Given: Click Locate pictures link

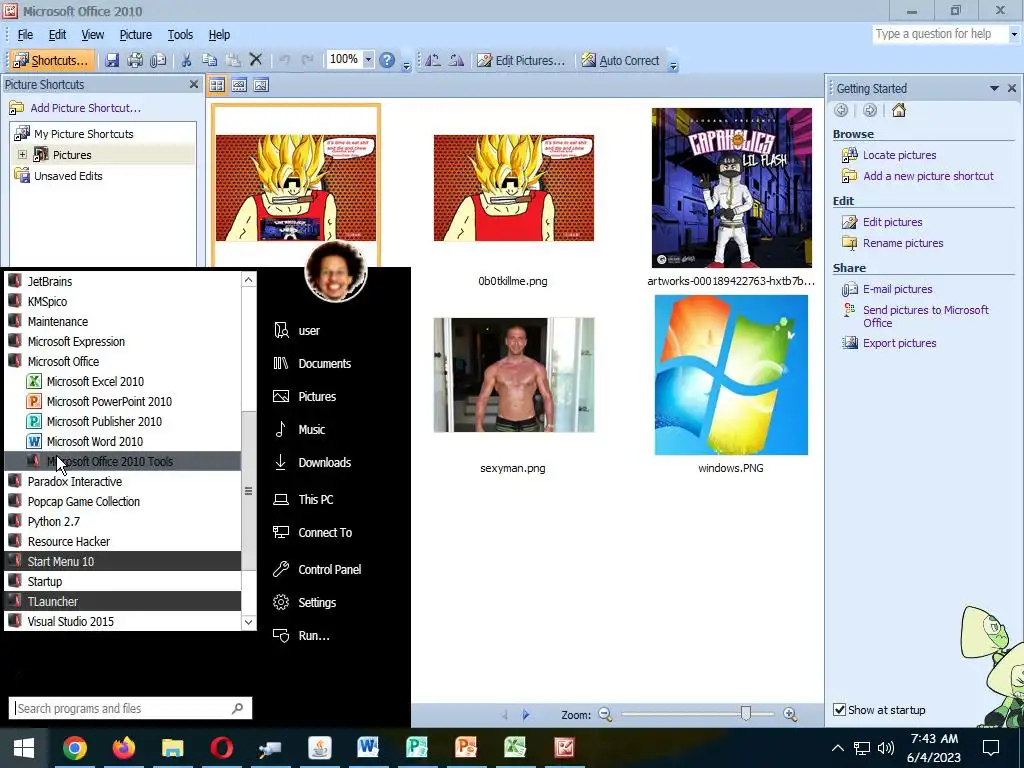Looking at the screenshot, I should click(x=899, y=155).
